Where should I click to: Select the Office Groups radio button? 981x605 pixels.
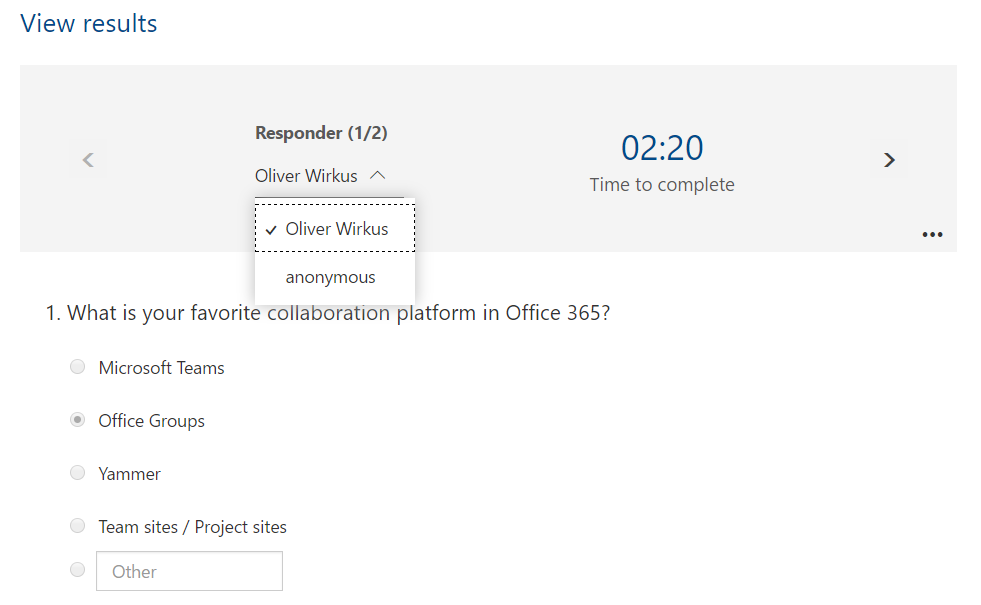(x=78, y=420)
